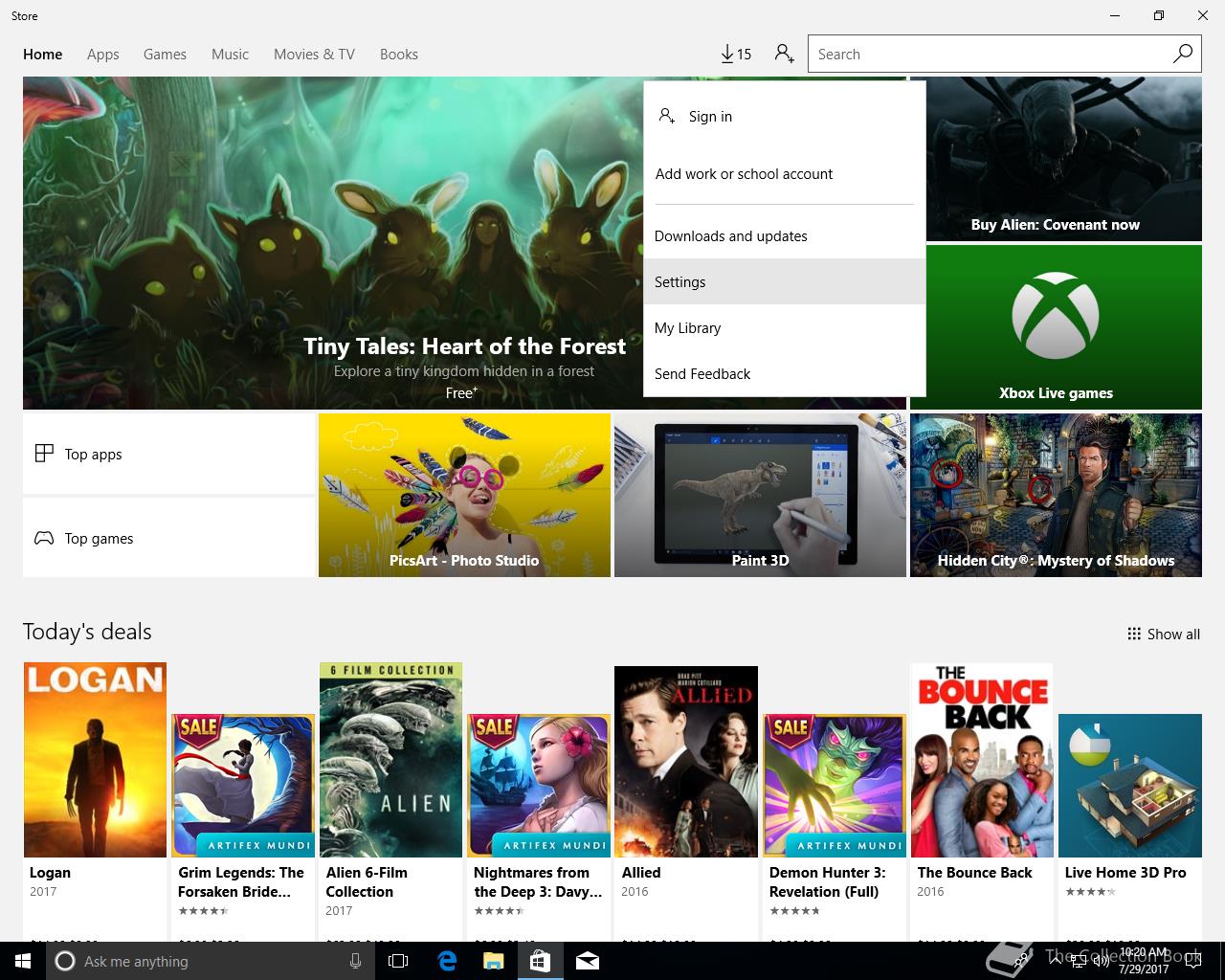The height and width of the screenshot is (980, 1225).
Task: Click the Show all grid icon
Action: [x=1134, y=634]
